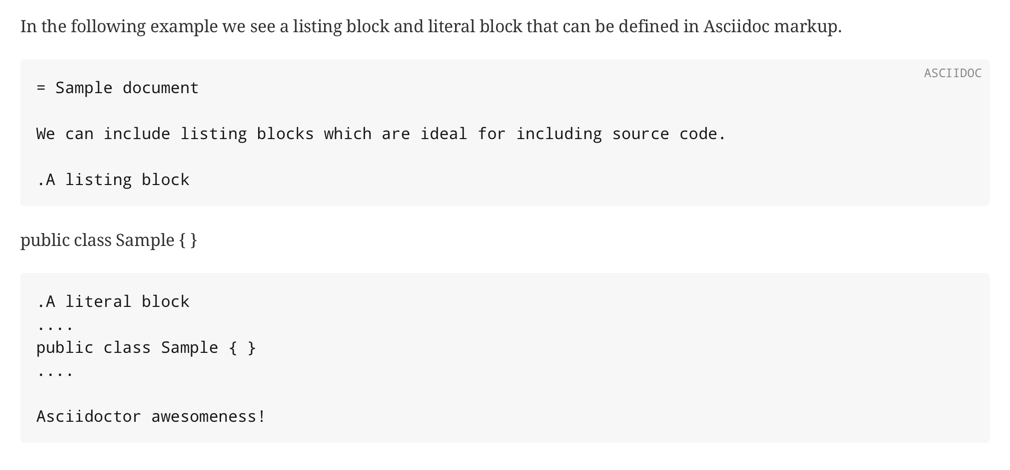
Task: Click the first four-dot delimiter line
Action: 54,325
